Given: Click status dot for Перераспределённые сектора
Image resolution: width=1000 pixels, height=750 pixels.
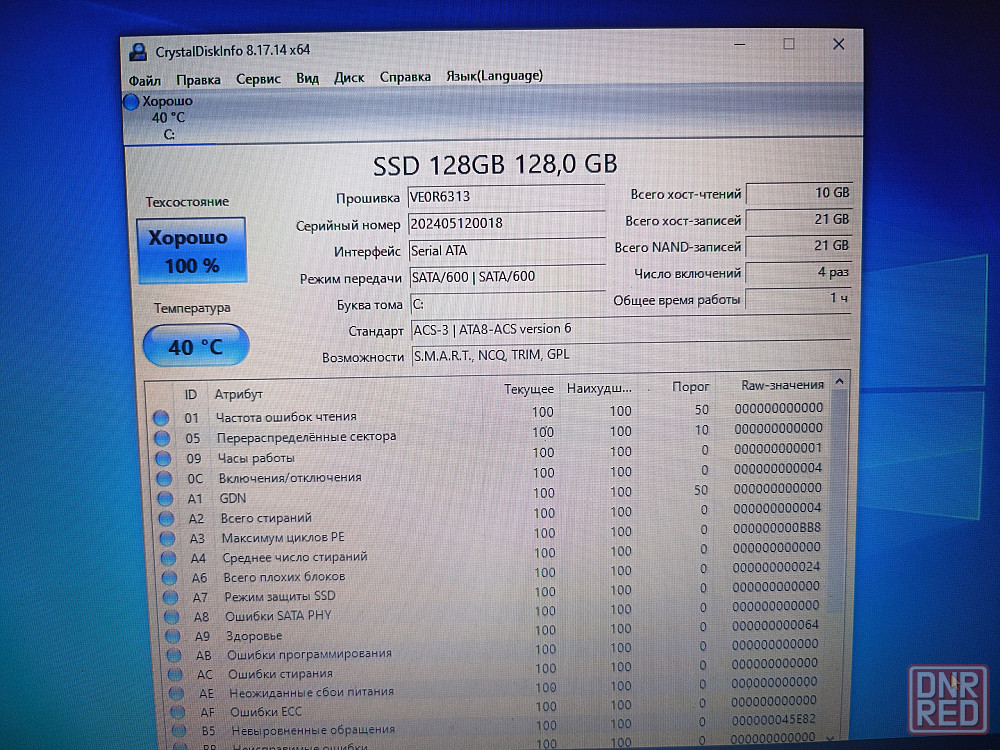Looking at the screenshot, I should pos(162,438).
